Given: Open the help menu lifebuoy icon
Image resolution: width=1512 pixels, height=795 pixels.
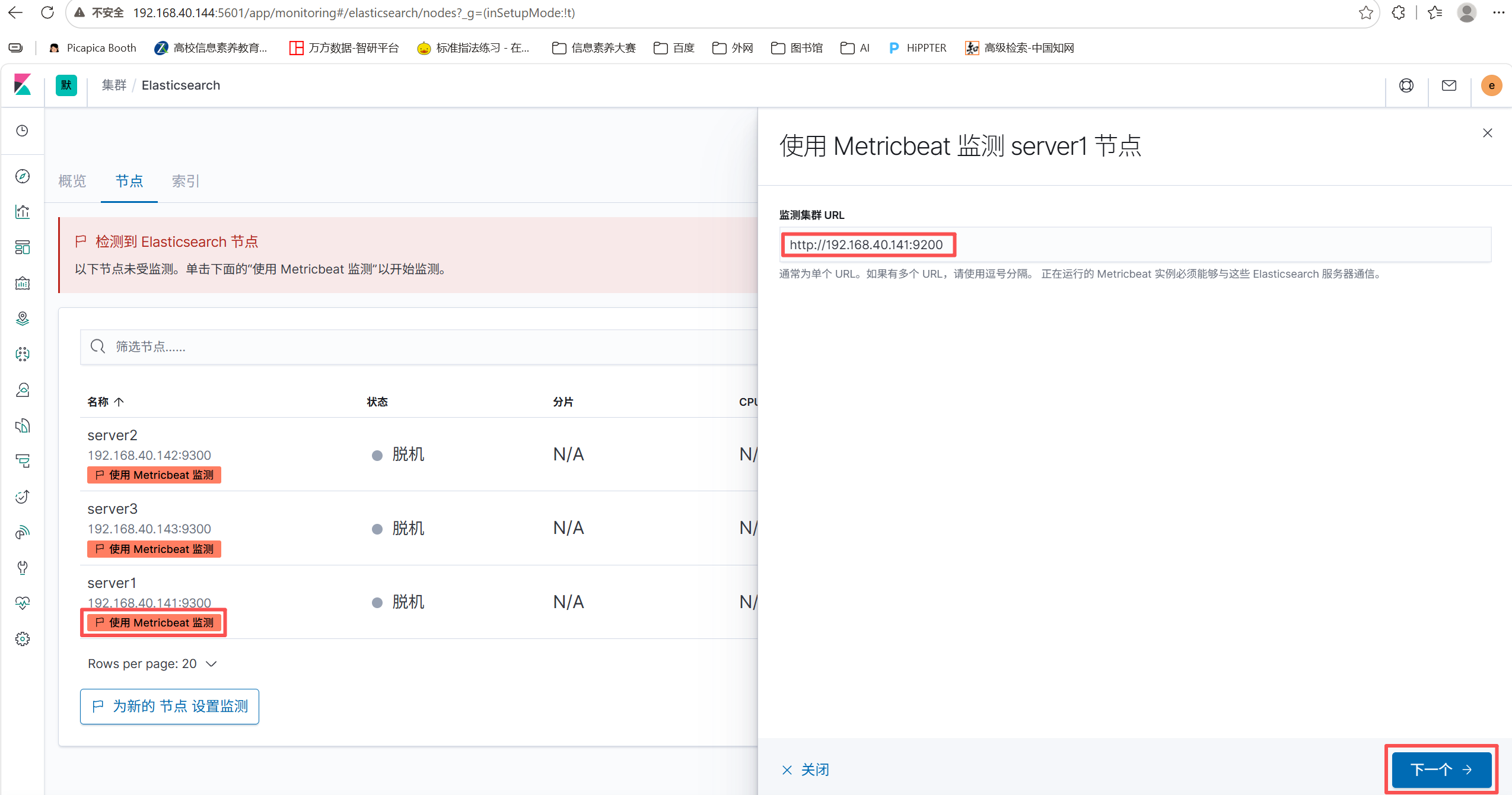Looking at the screenshot, I should pyautogui.click(x=1406, y=85).
